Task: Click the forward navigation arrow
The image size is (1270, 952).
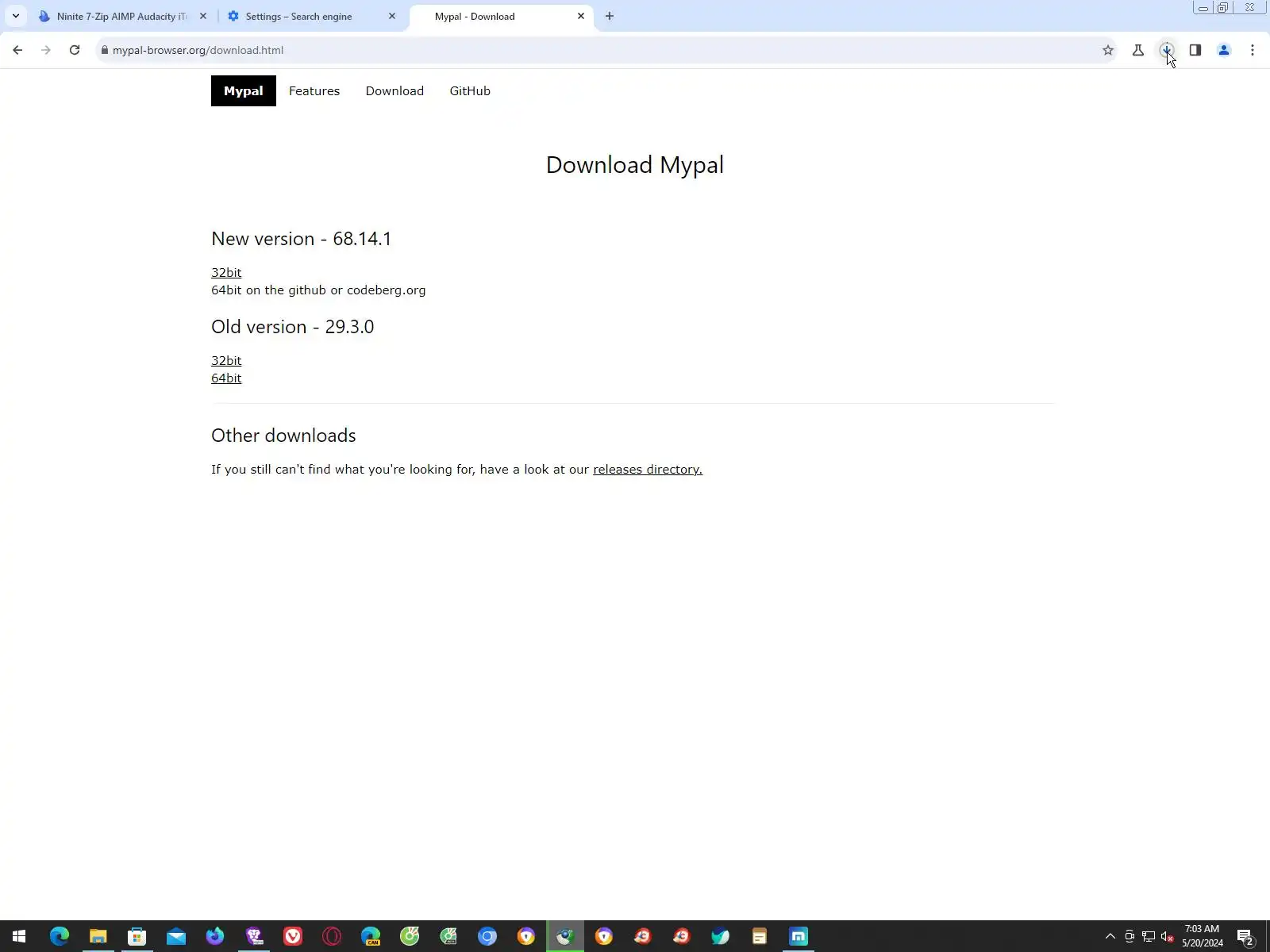Action: coord(46,50)
